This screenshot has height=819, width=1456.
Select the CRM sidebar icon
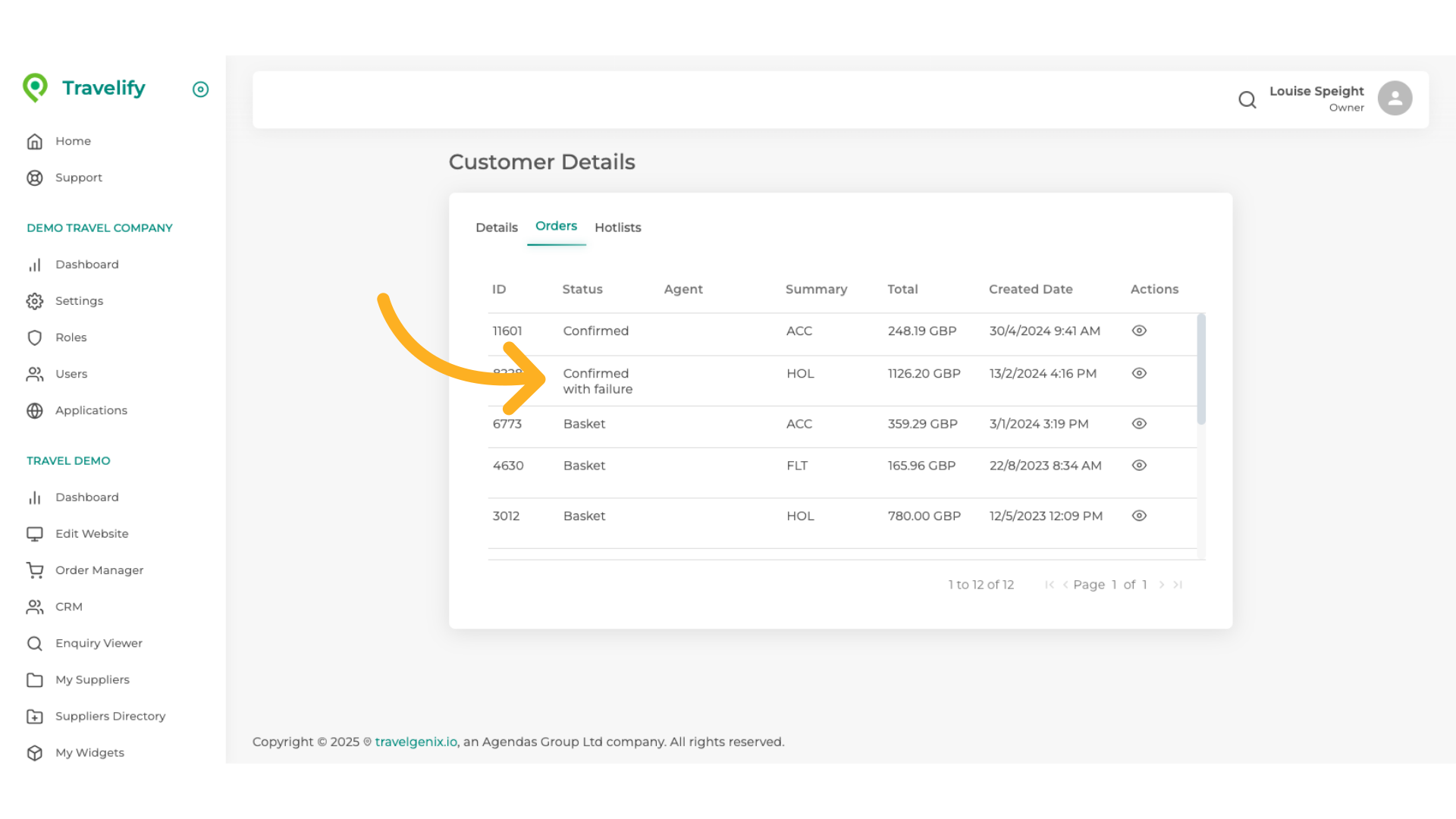click(x=35, y=607)
